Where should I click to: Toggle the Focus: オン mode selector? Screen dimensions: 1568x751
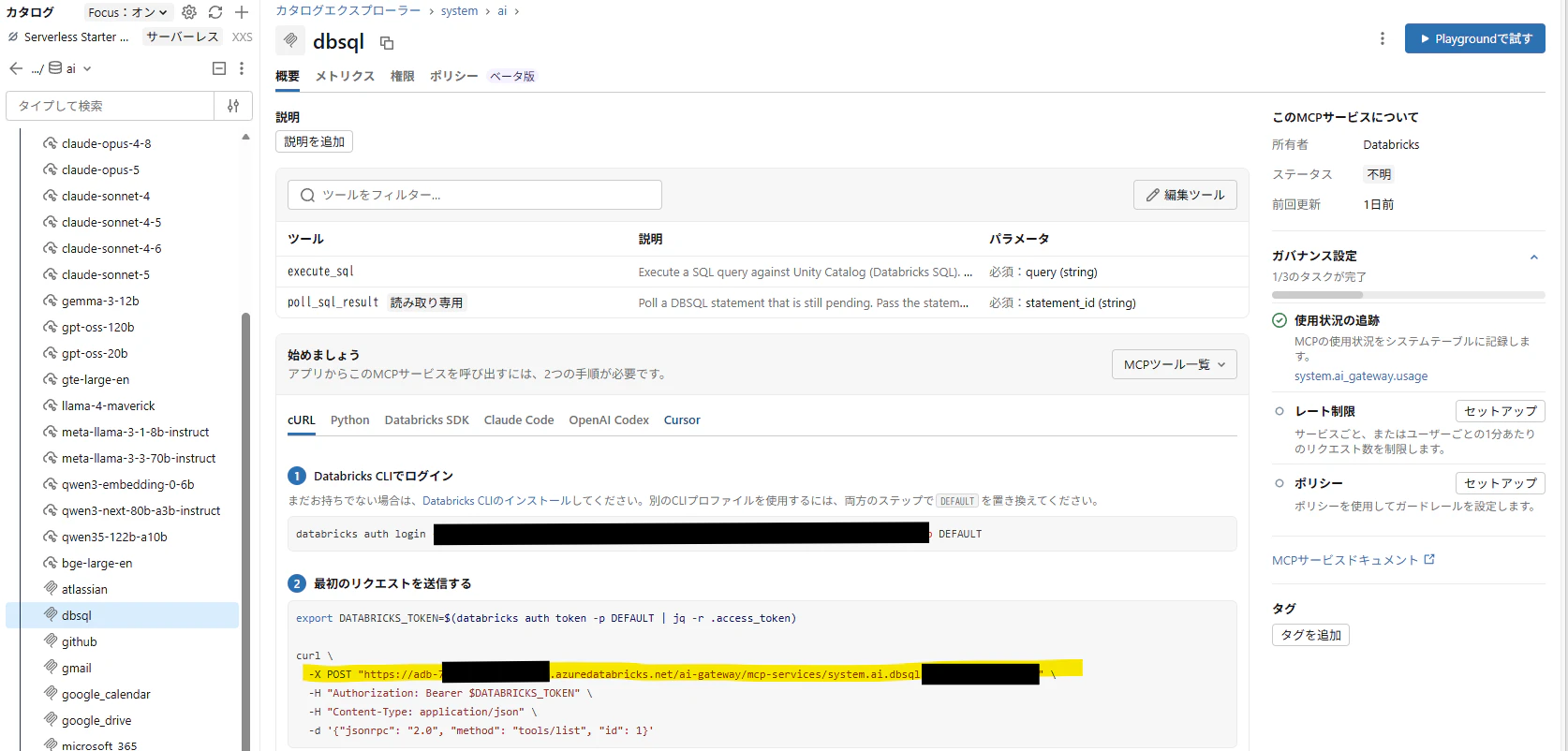[128, 12]
